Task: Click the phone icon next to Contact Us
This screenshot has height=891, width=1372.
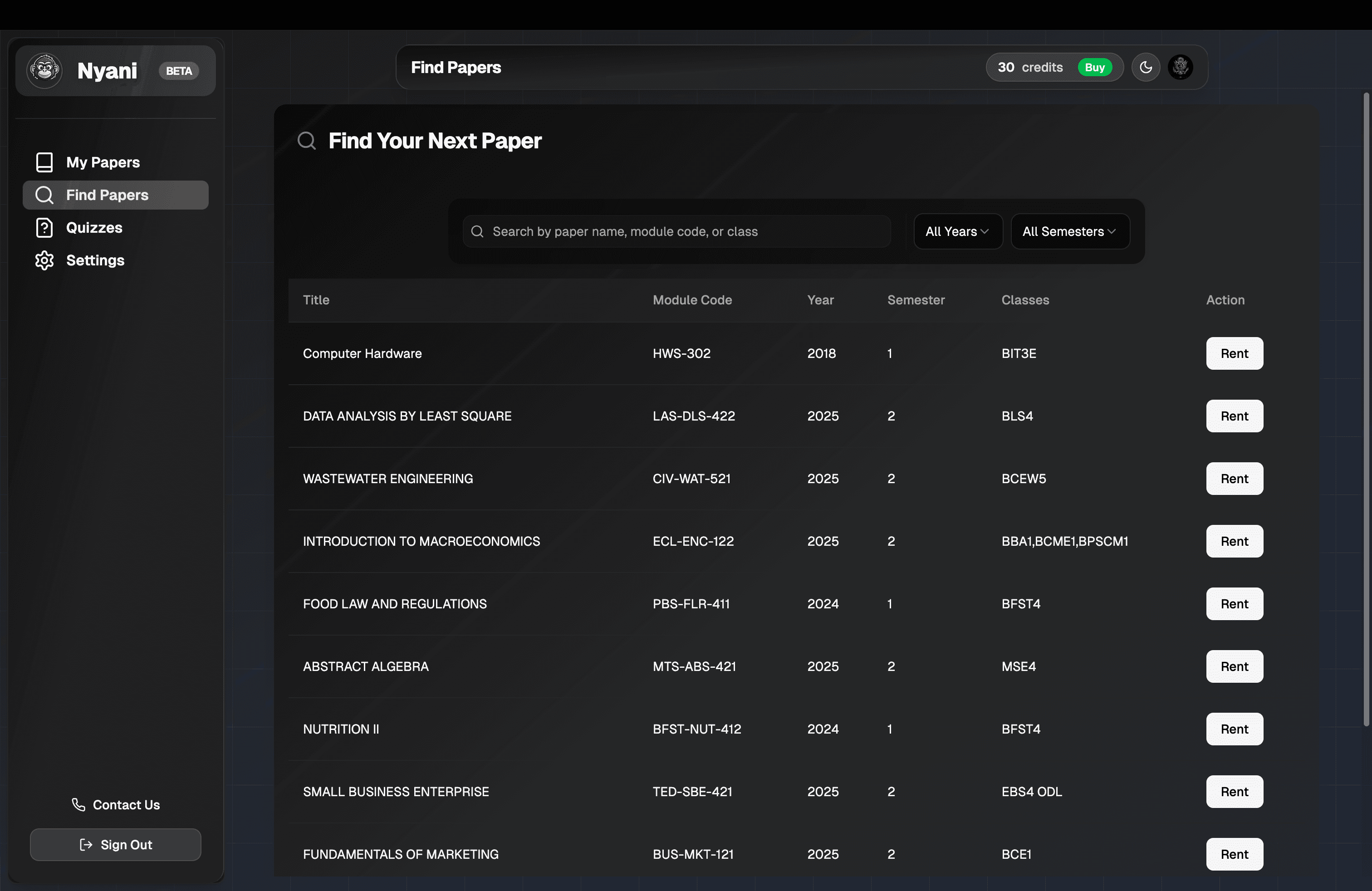Action: click(x=78, y=804)
